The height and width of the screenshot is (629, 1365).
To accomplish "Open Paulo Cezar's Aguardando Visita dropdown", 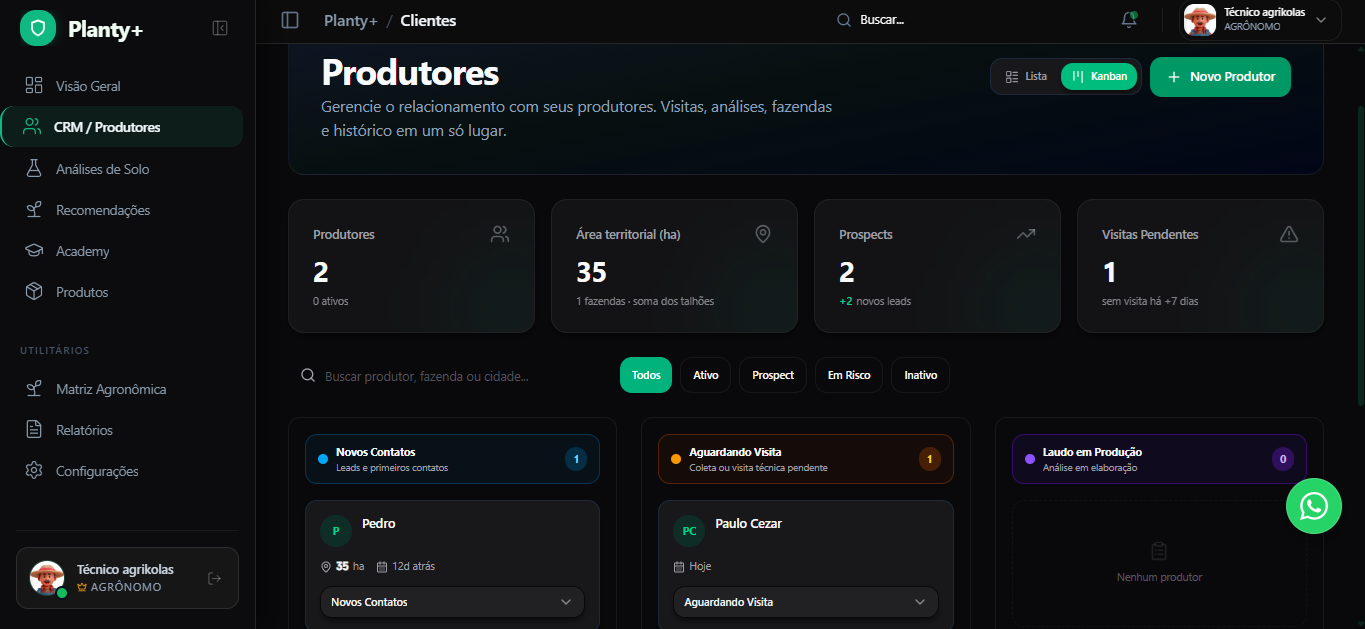I will pos(805,602).
